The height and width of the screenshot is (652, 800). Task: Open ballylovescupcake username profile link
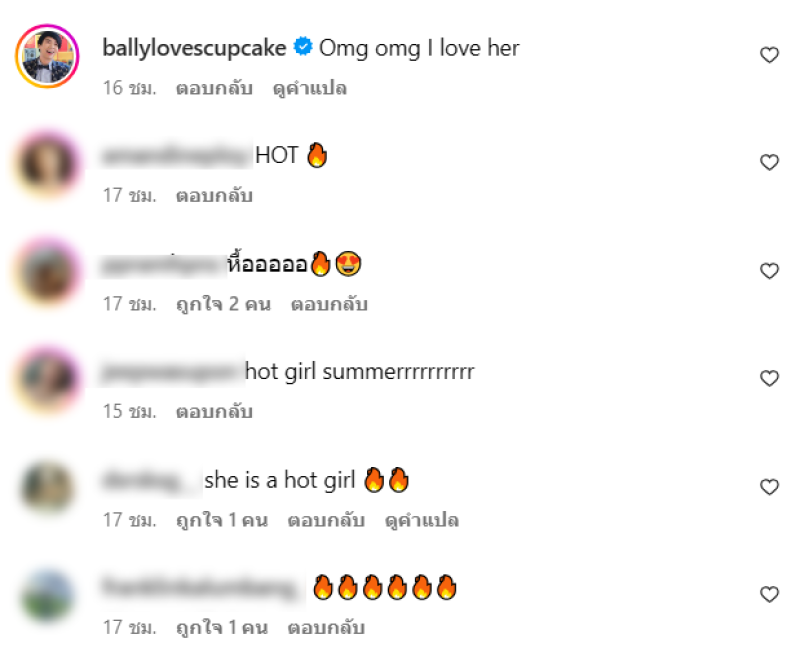coord(194,48)
